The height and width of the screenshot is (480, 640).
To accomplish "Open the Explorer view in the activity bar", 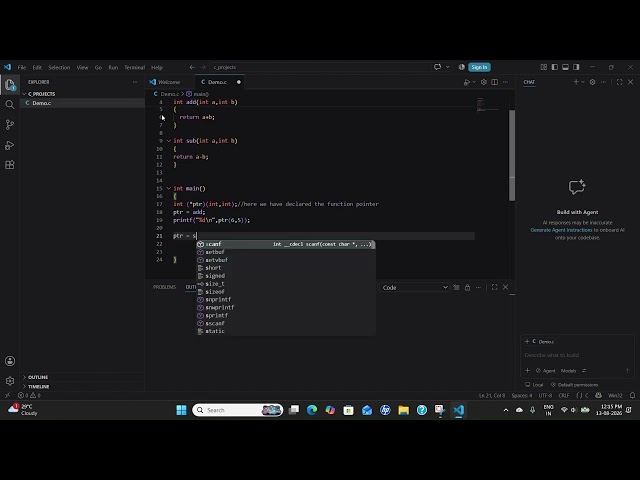I will 10,85.
